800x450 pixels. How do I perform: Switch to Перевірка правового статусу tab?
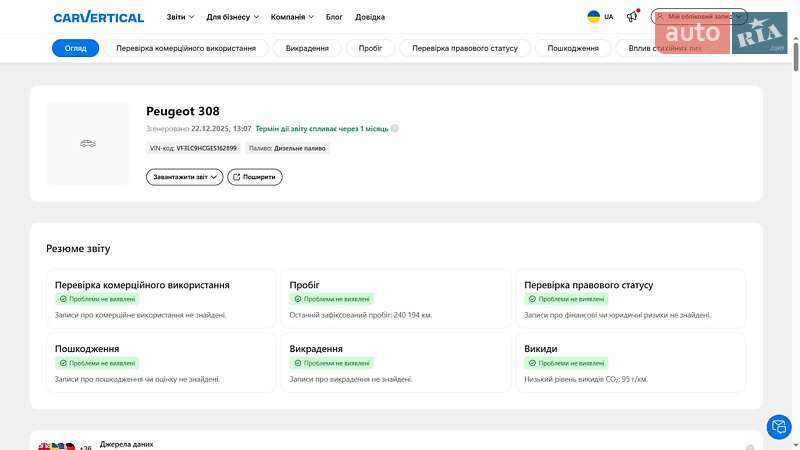[465, 48]
